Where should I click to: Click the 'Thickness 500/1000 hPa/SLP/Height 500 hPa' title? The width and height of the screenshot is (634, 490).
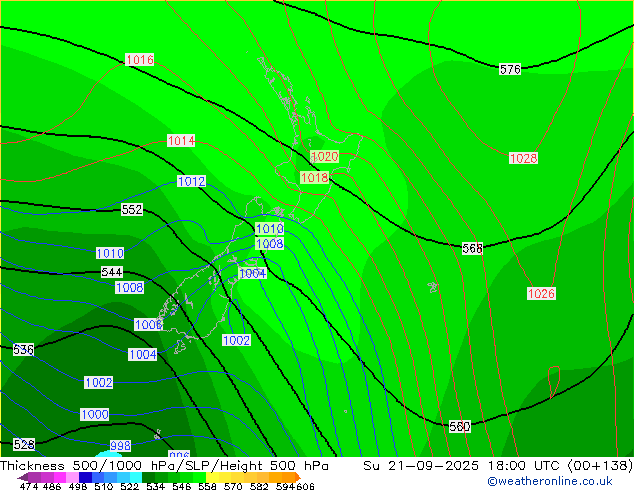pos(164,466)
